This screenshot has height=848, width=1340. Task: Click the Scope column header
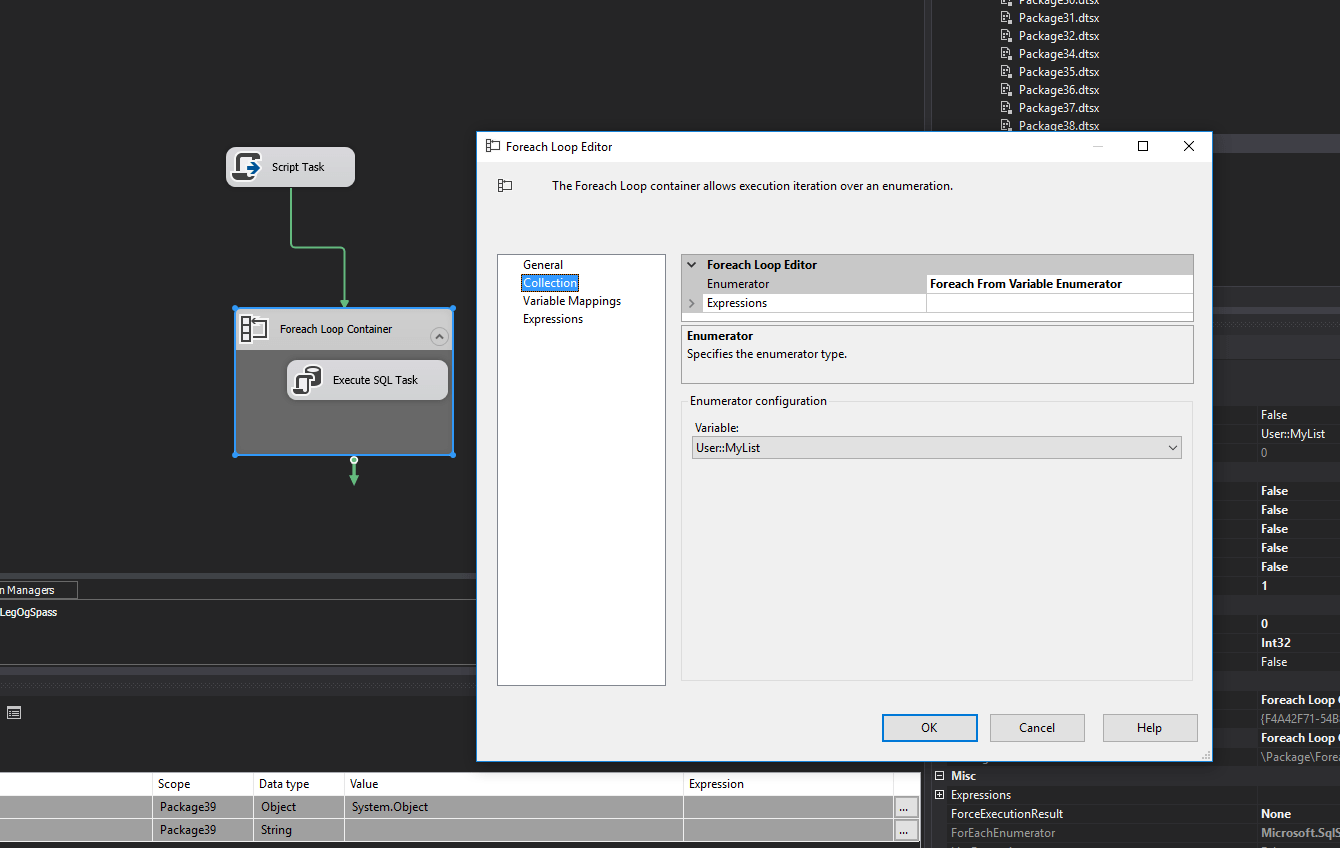(x=203, y=784)
